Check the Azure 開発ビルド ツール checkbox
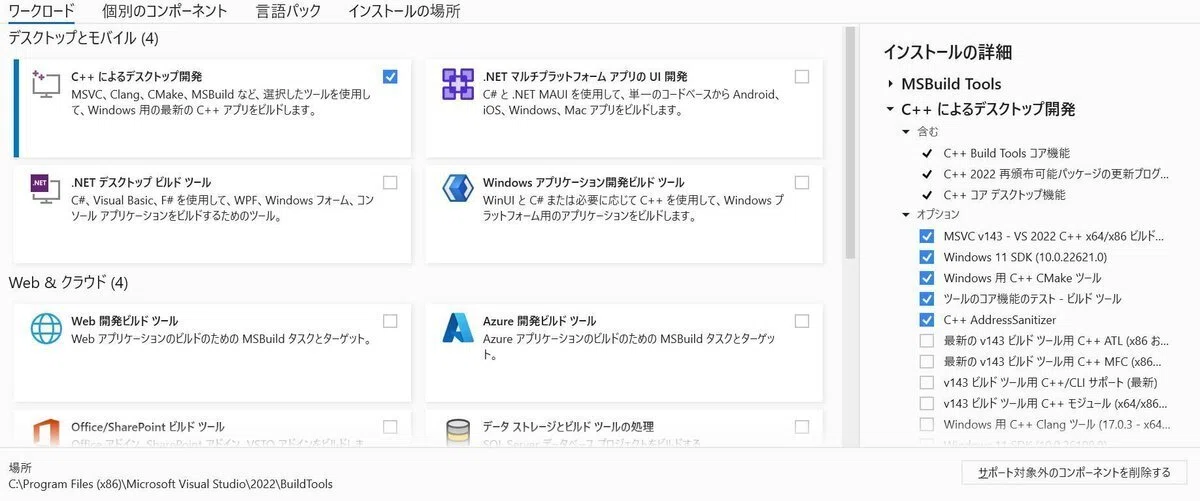The image size is (1200, 501). click(x=802, y=321)
